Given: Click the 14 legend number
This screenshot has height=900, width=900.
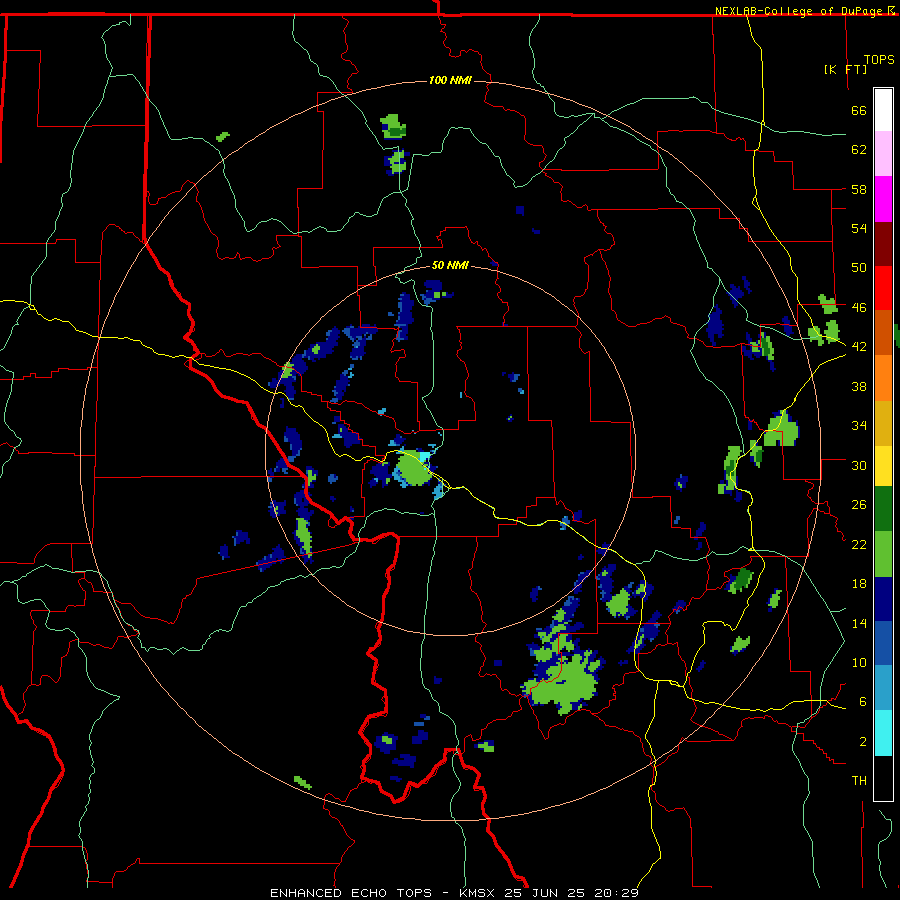Looking at the screenshot, I should pos(859,623).
